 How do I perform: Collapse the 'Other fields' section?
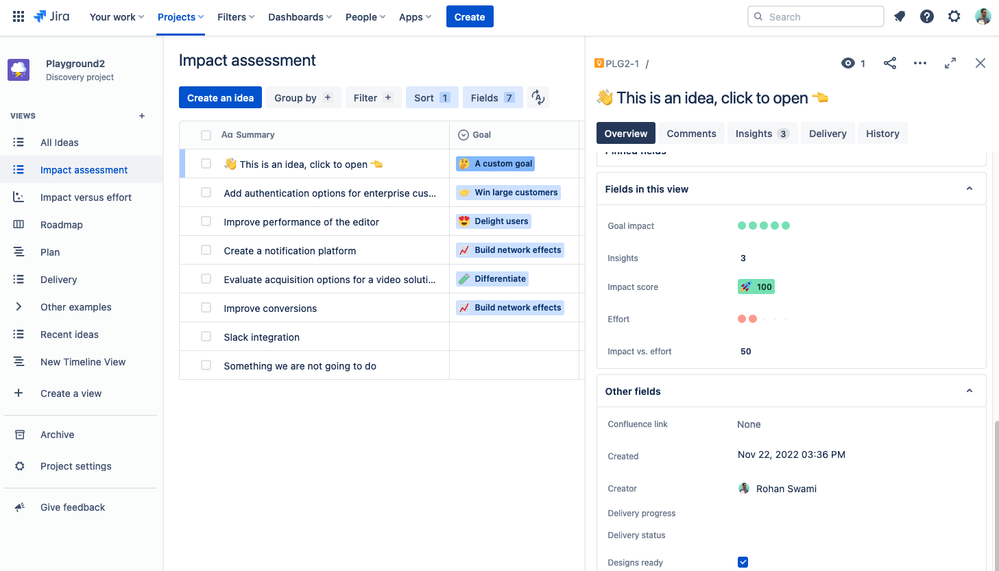[x=969, y=391]
